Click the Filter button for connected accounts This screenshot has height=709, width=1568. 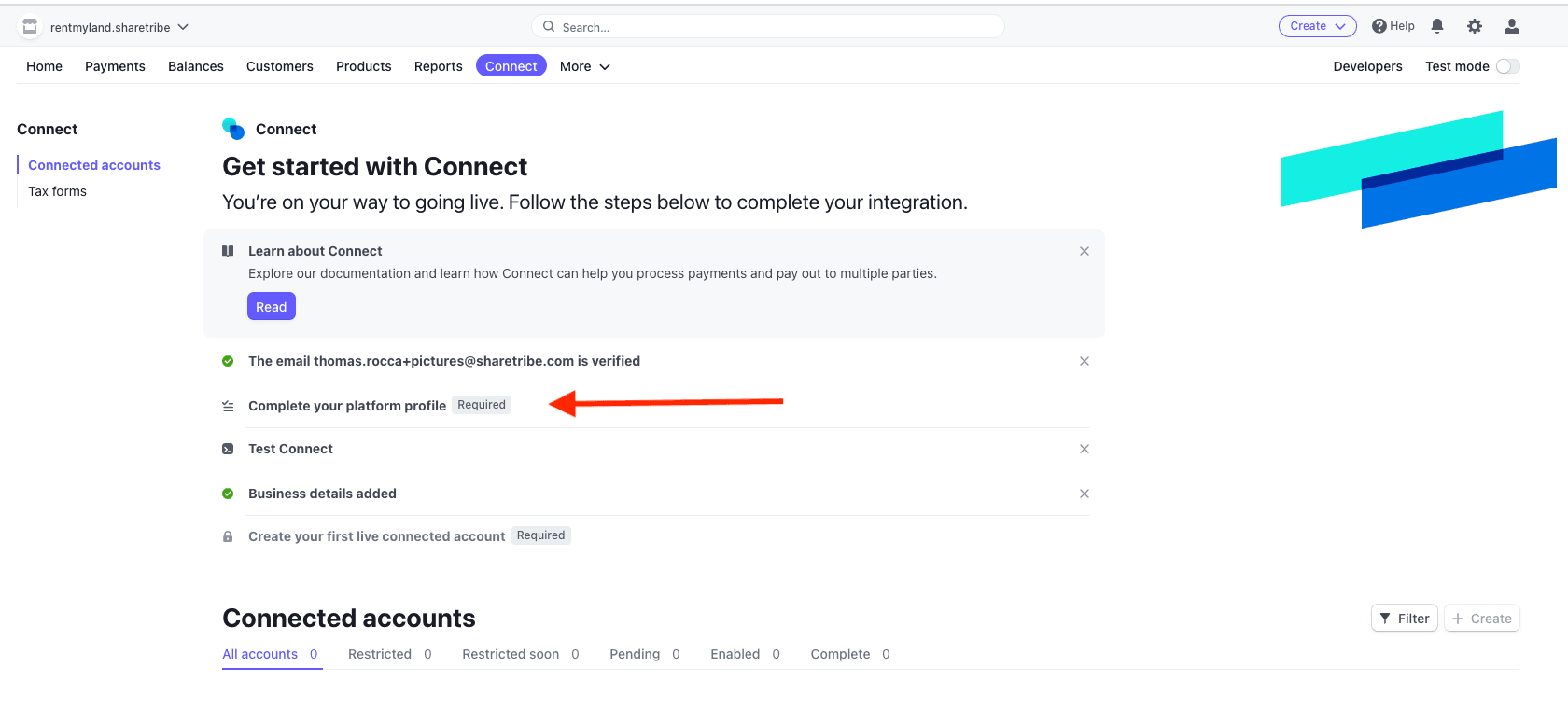pos(1404,619)
